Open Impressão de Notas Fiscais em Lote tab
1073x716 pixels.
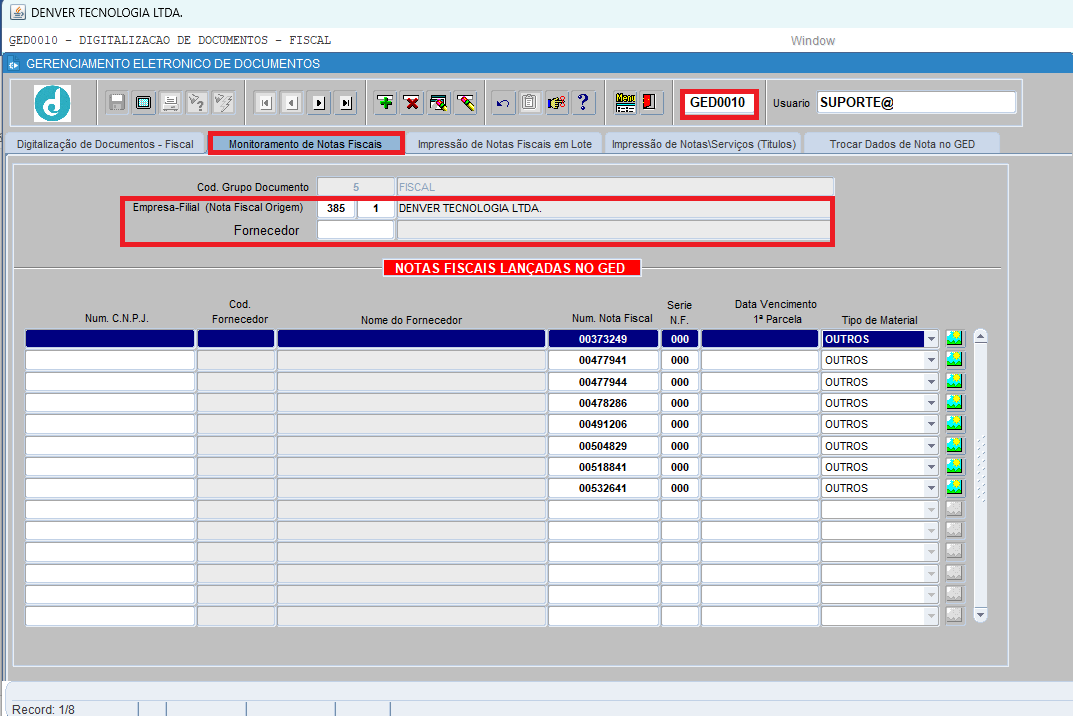point(504,144)
